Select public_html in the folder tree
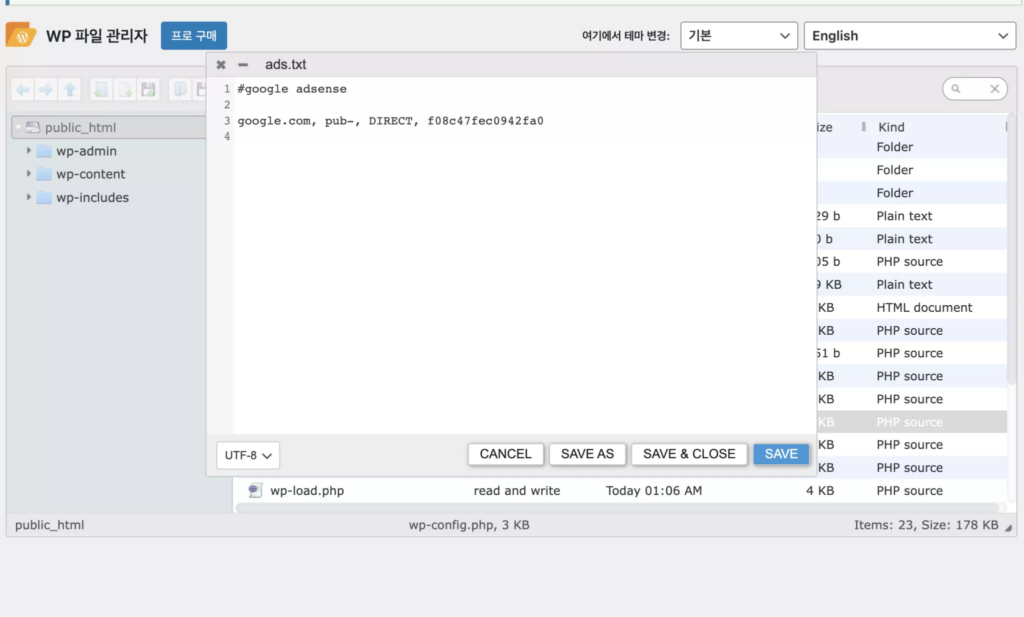The image size is (1024, 617). point(80,127)
